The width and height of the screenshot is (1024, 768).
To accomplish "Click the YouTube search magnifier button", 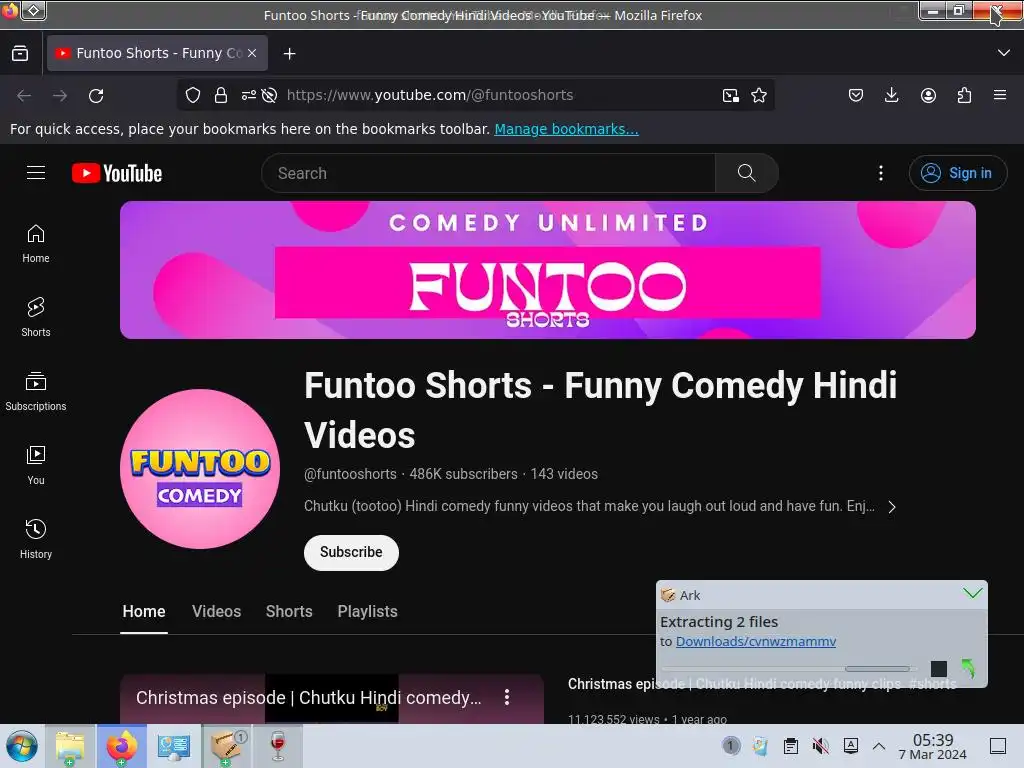I will click(746, 173).
